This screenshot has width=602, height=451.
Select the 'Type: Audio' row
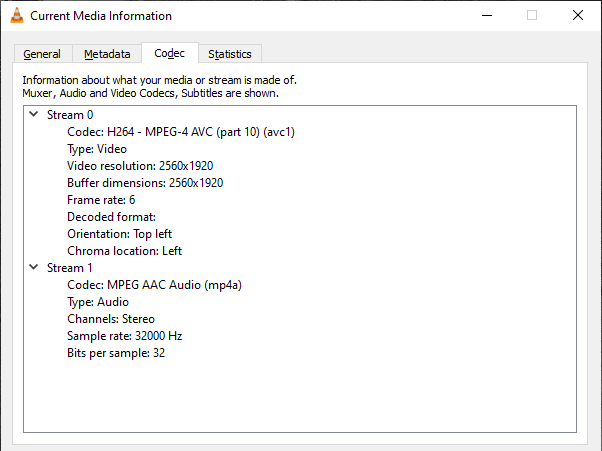pyautogui.click(x=98, y=302)
